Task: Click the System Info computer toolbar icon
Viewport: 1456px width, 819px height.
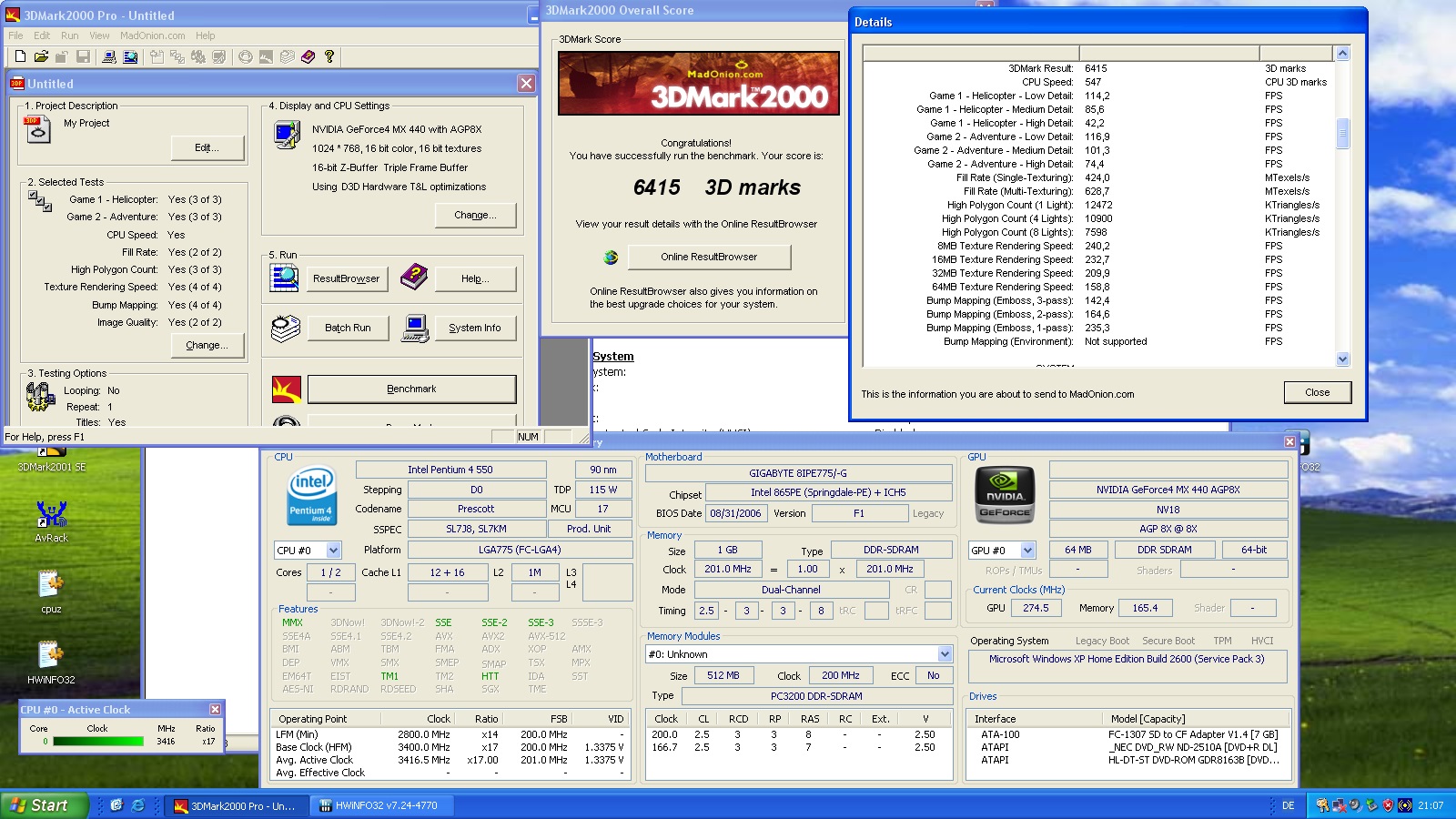Action: (x=109, y=56)
